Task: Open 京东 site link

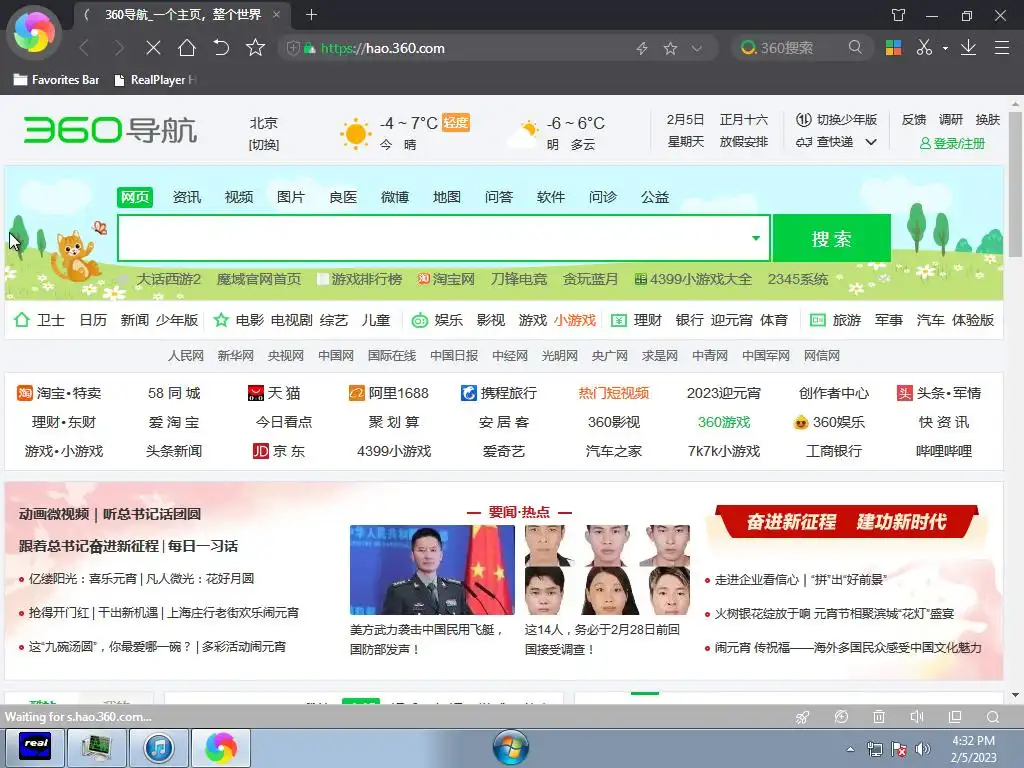Action: pos(279,451)
